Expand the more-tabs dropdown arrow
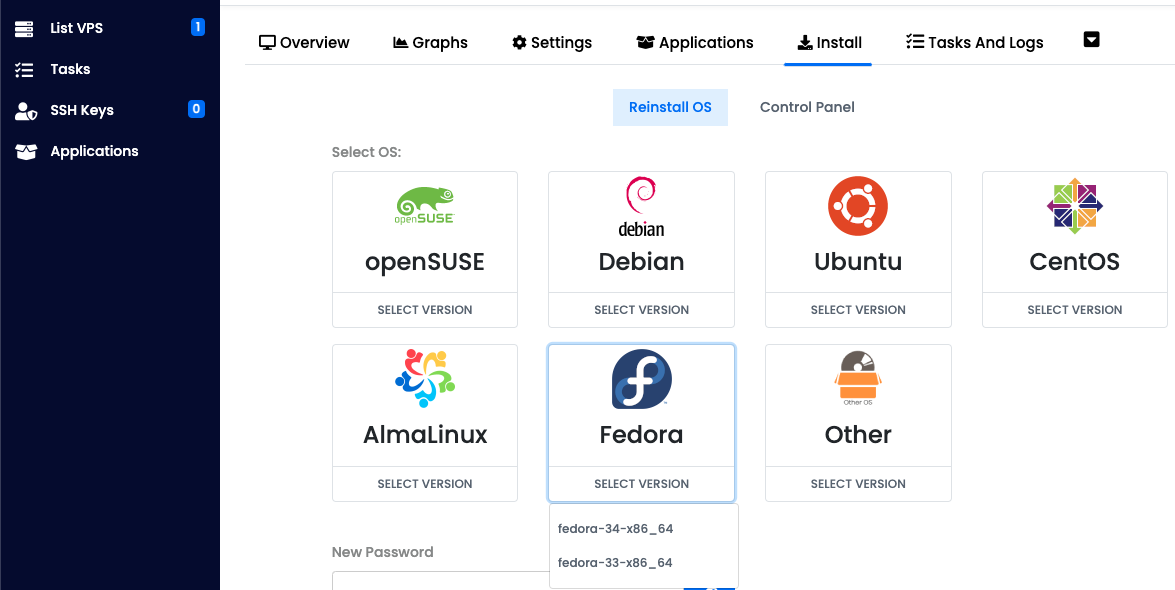1175x590 pixels. pos(1092,40)
